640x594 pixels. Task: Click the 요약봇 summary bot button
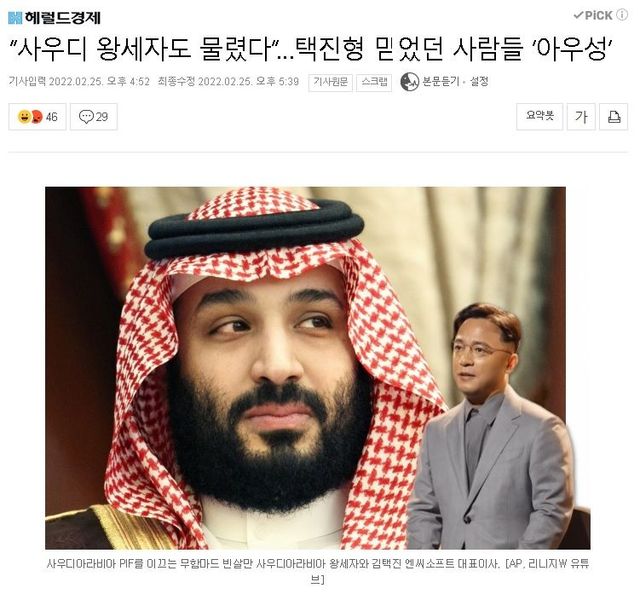pos(540,117)
